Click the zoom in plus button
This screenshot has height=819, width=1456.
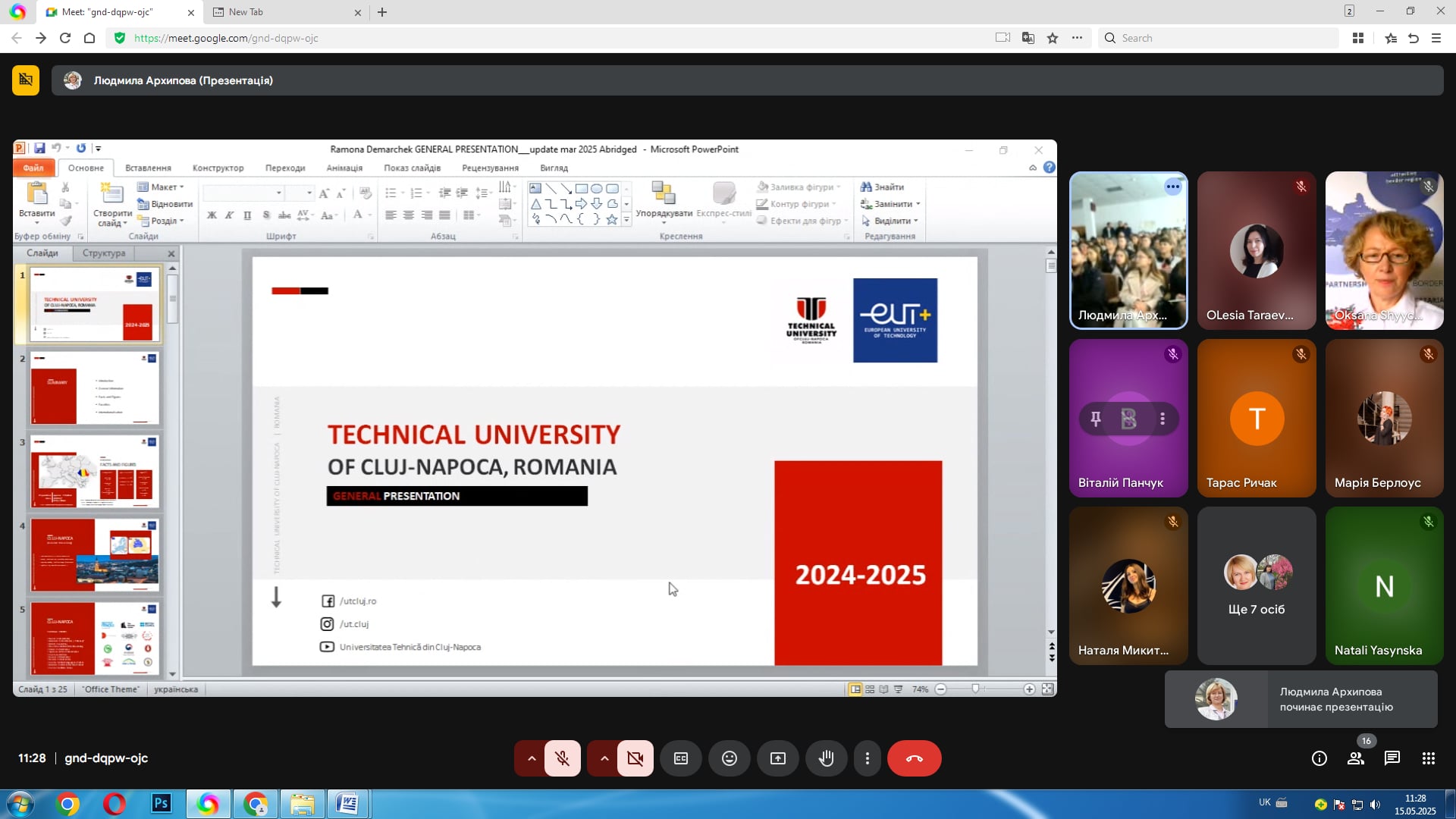coord(1029,689)
